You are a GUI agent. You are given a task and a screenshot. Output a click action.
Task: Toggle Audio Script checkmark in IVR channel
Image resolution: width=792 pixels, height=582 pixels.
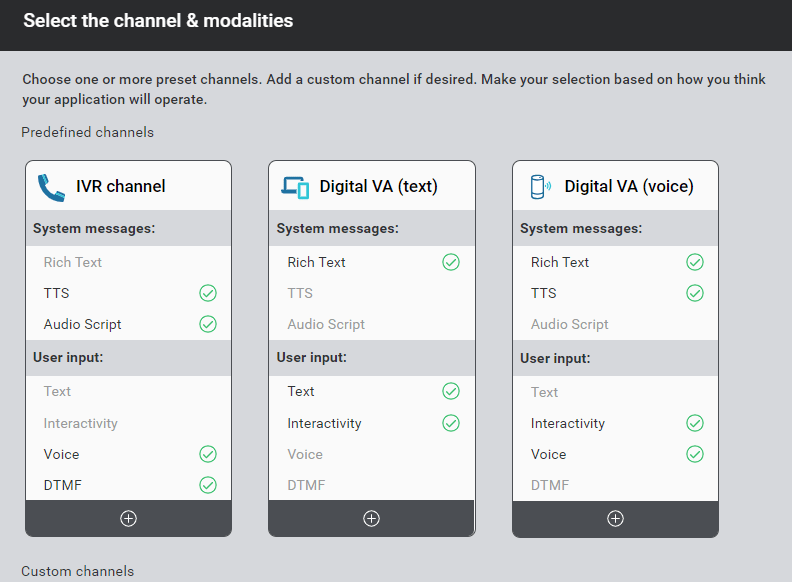(208, 324)
